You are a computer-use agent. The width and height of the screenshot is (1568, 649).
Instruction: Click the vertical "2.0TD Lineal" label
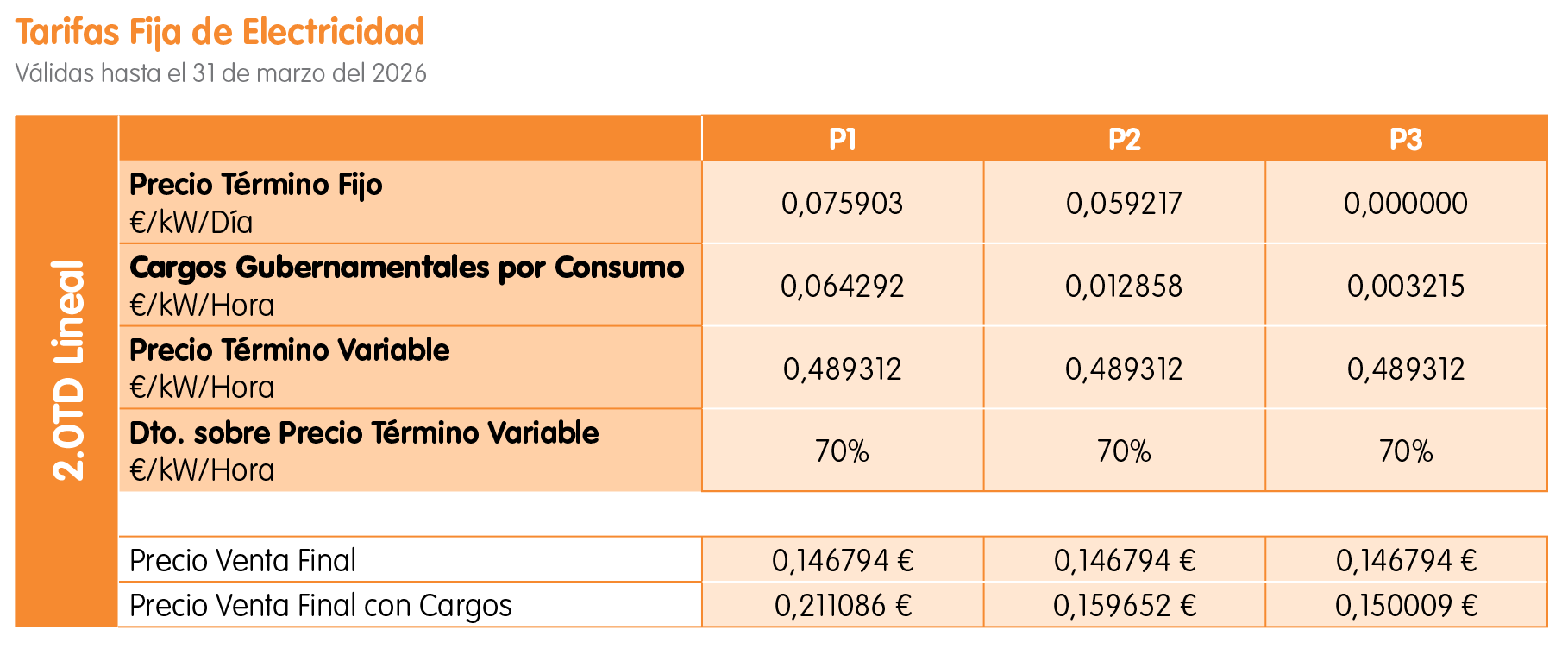[x=68, y=370]
